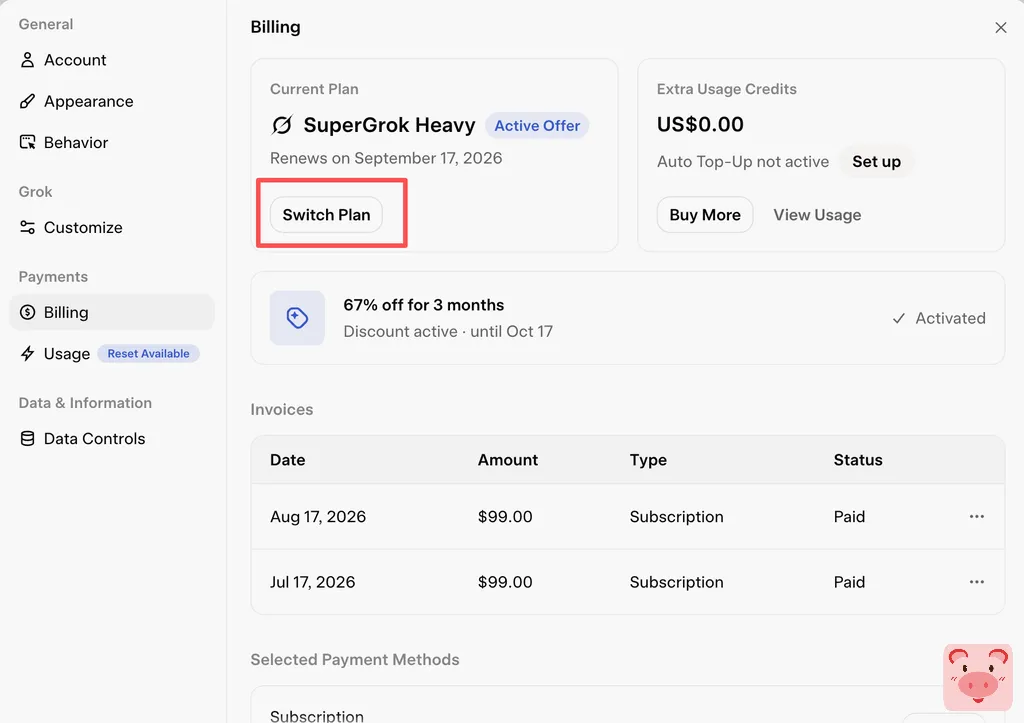
Task: Click the pig mascot thumbnail
Action: click(978, 677)
